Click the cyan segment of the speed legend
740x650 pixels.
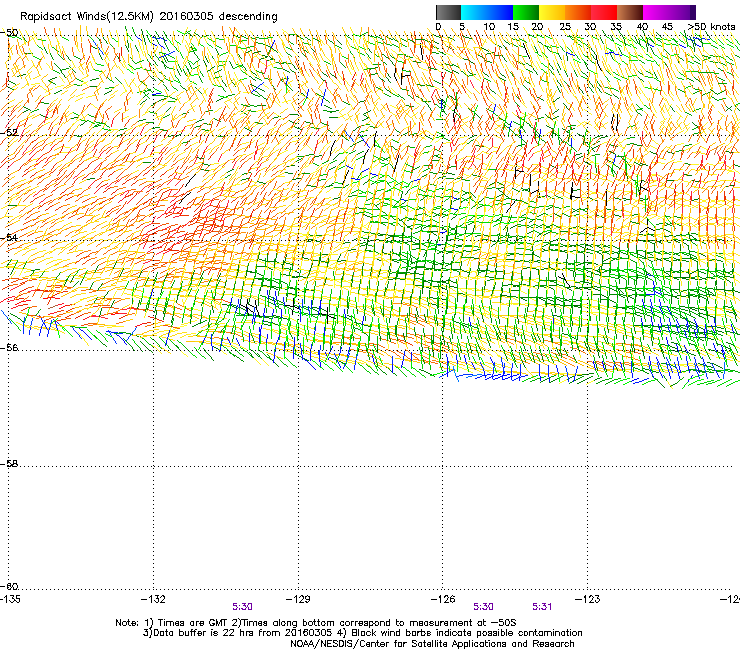474,12
